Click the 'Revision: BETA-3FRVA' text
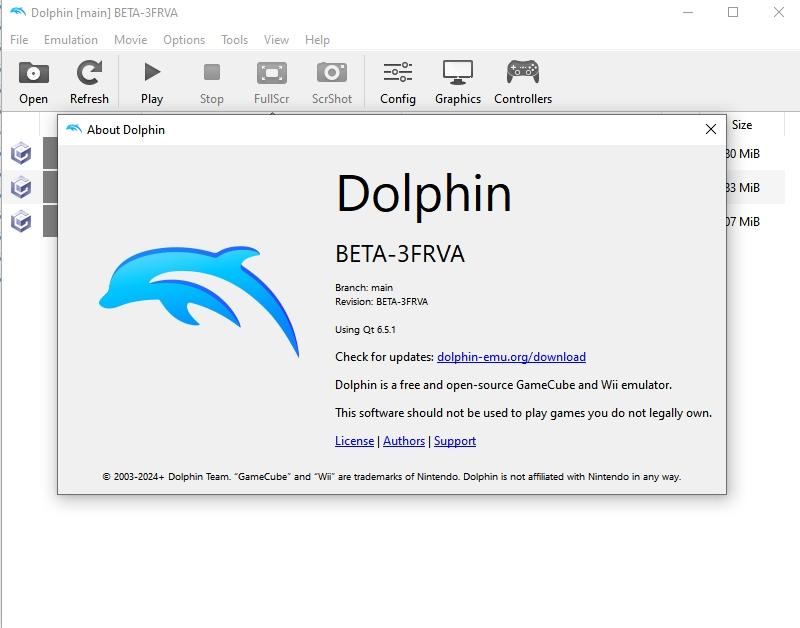Image resolution: width=800 pixels, height=628 pixels. [382, 302]
